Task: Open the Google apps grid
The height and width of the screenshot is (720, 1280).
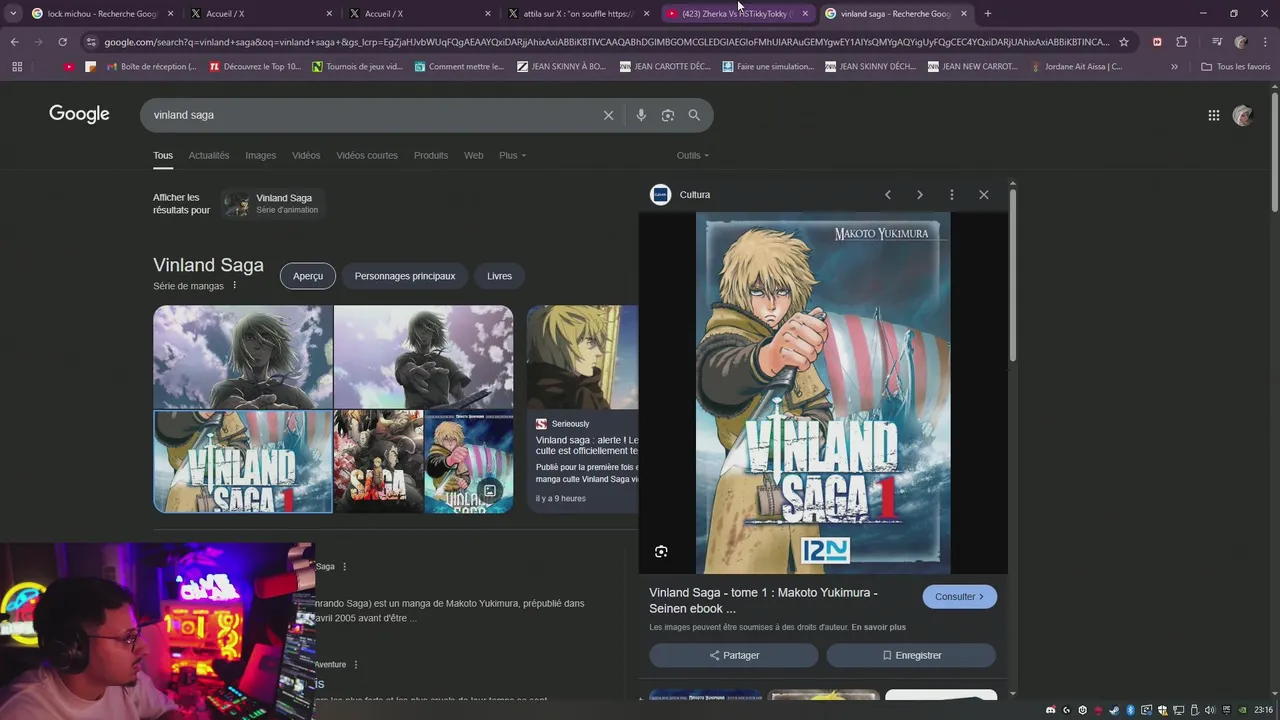Action: (x=1213, y=115)
